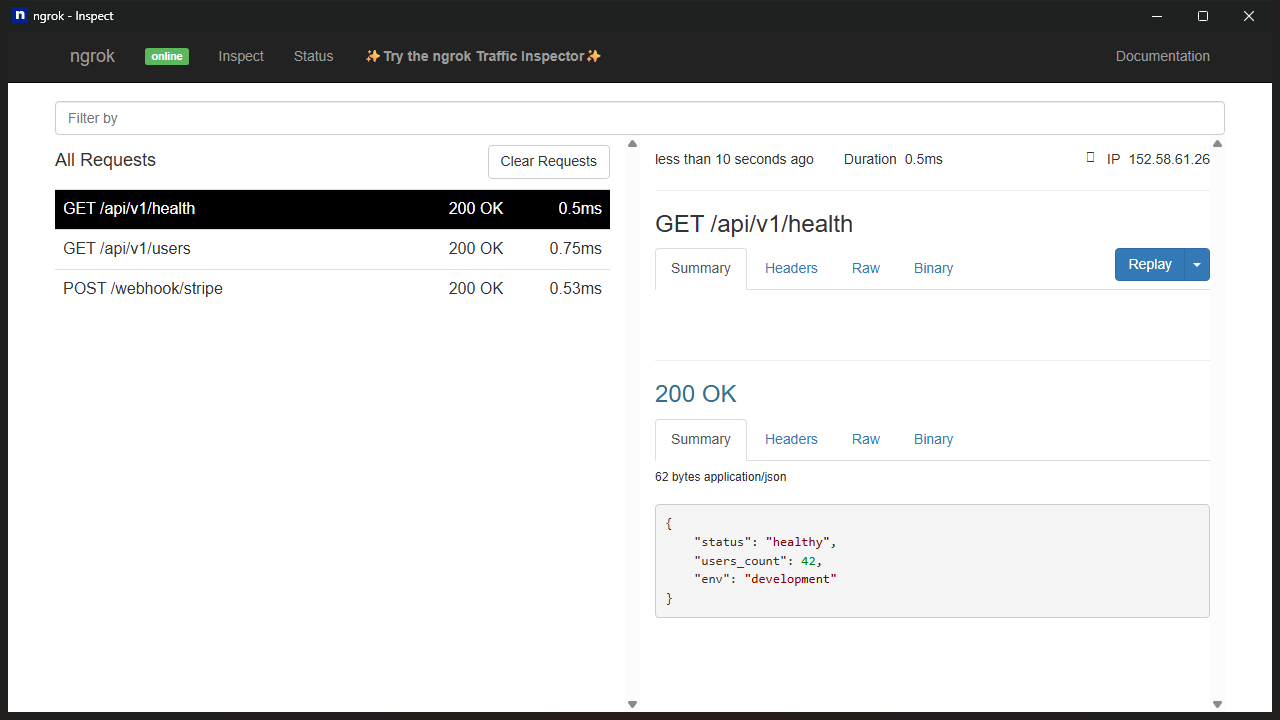This screenshot has width=1280, height=720.
Task: Click the JSON response body block
Action: [932, 561]
